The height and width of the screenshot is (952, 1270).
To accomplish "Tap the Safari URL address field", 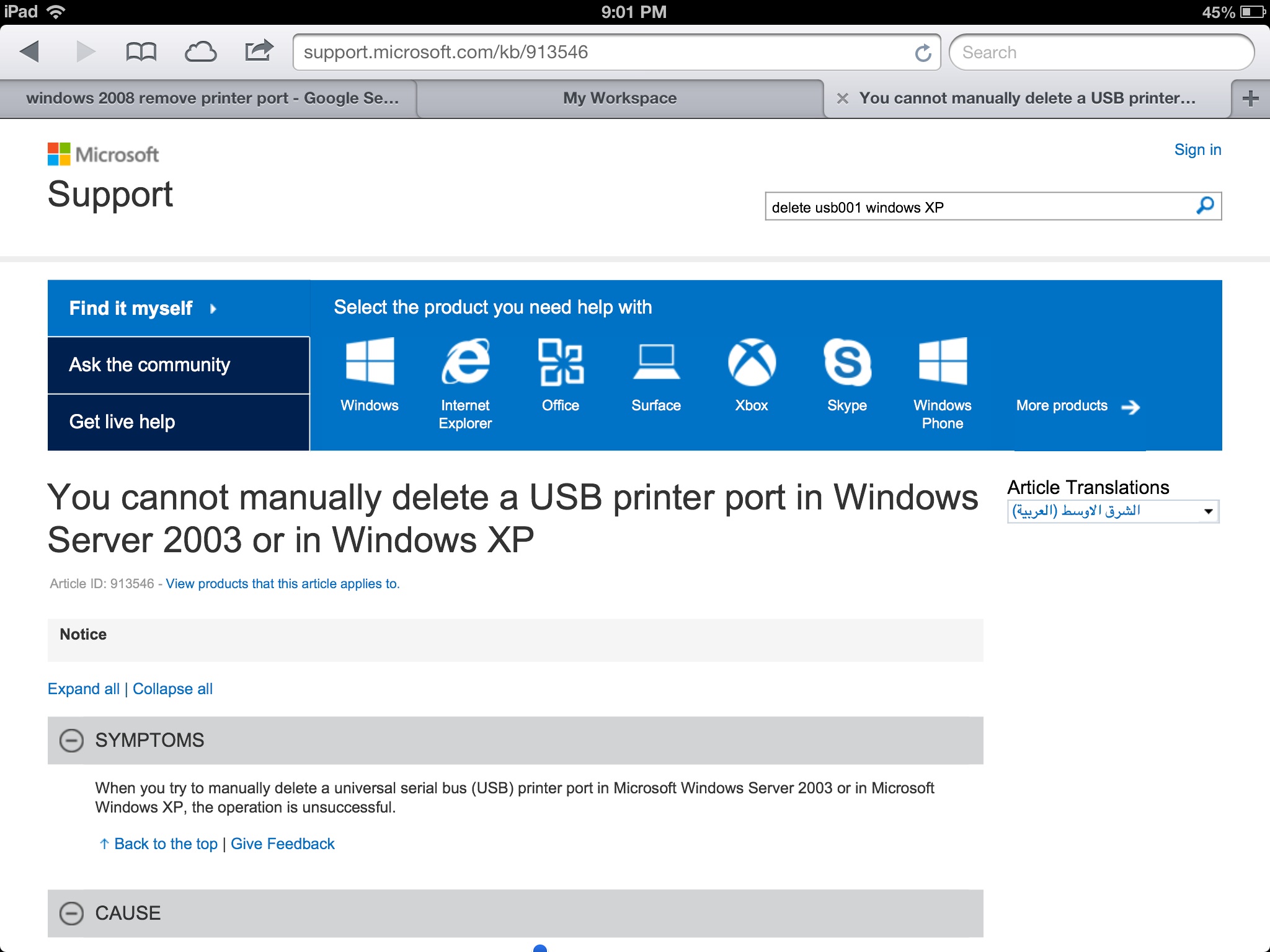I will pyautogui.click(x=616, y=53).
